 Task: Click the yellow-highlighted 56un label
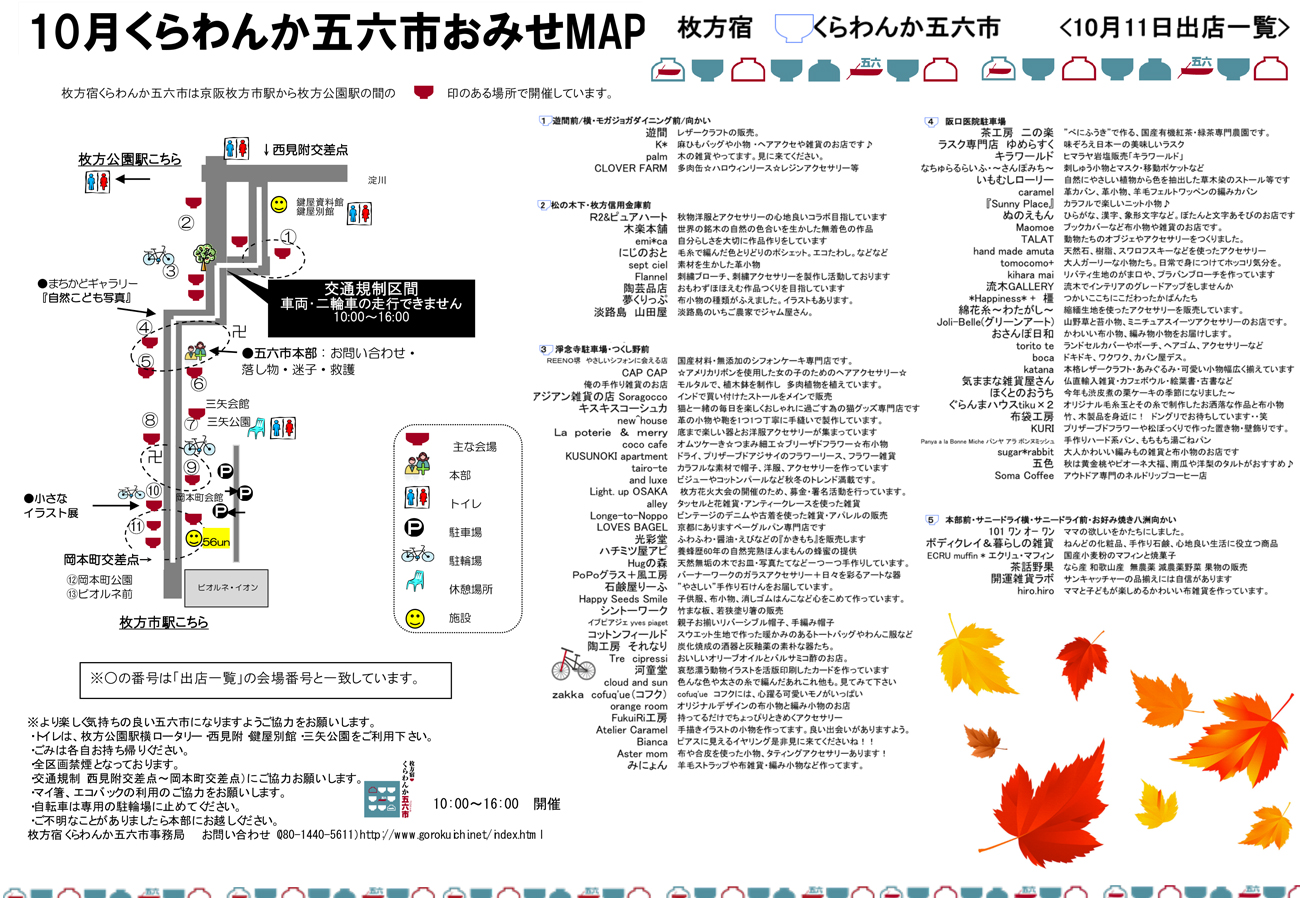pyautogui.click(x=216, y=541)
